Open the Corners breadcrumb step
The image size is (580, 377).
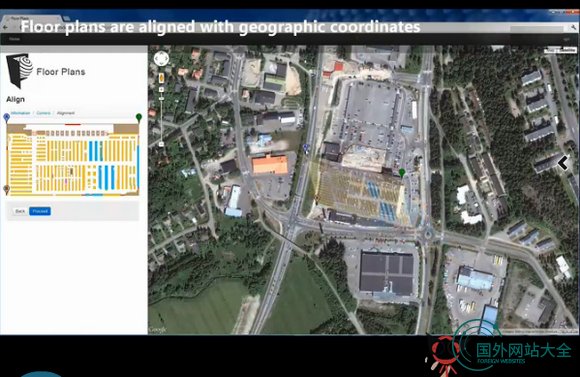[x=43, y=113]
